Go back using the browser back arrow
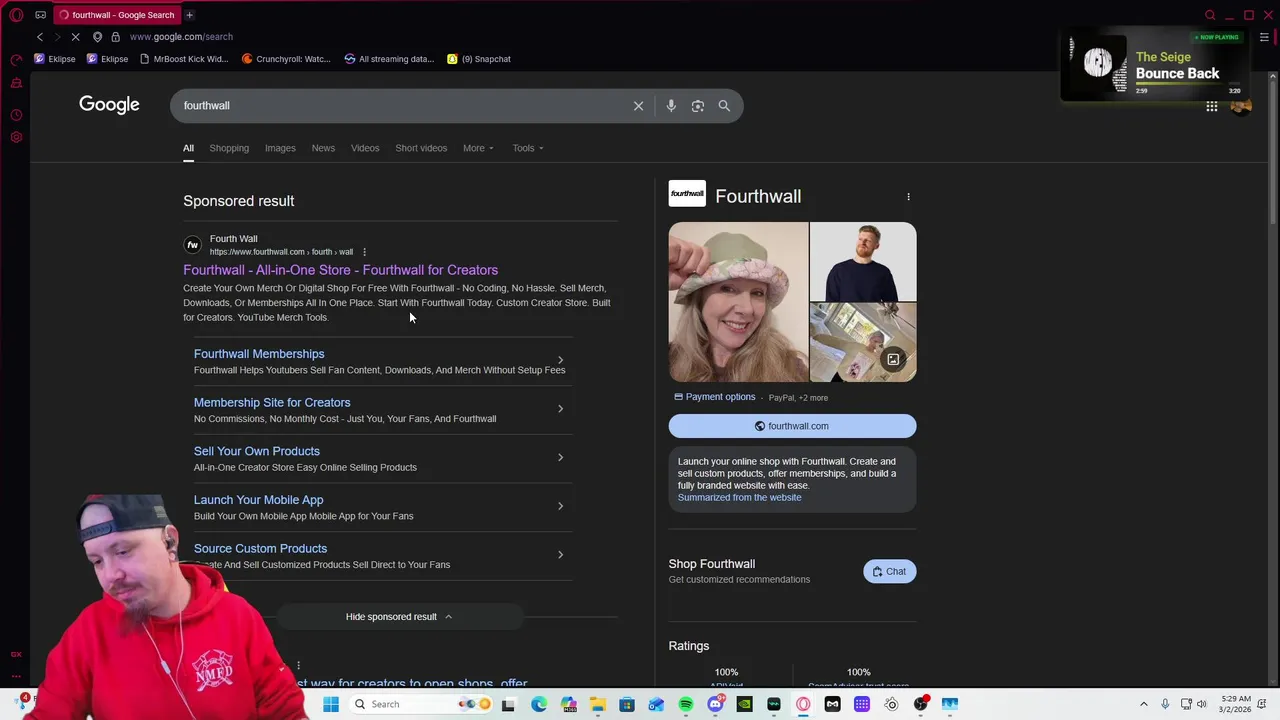The width and height of the screenshot is (1280, 720). pos(40,37)
